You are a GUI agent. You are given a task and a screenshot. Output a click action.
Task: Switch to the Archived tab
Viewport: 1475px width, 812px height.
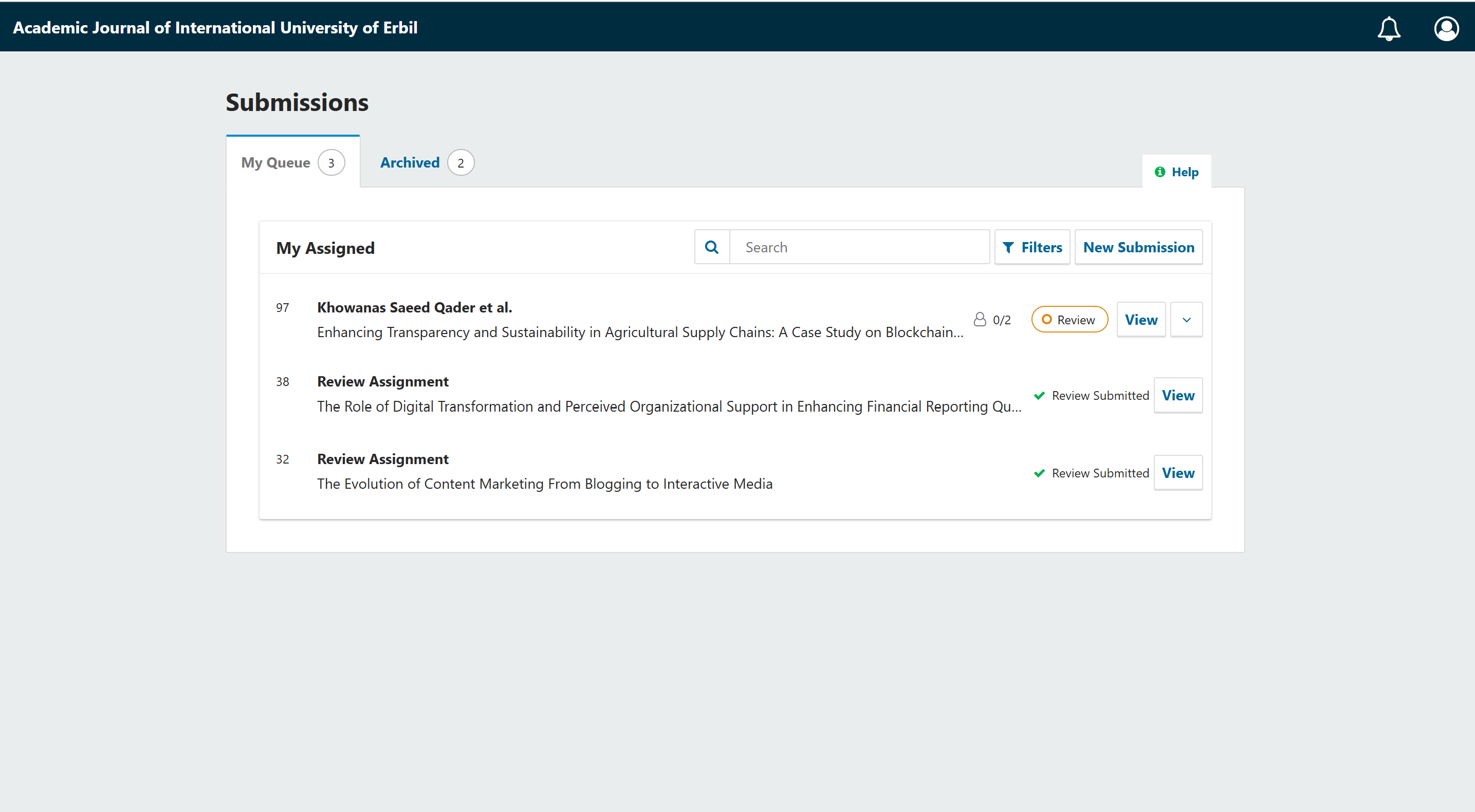pyautogui.click(x=427, y=162)
